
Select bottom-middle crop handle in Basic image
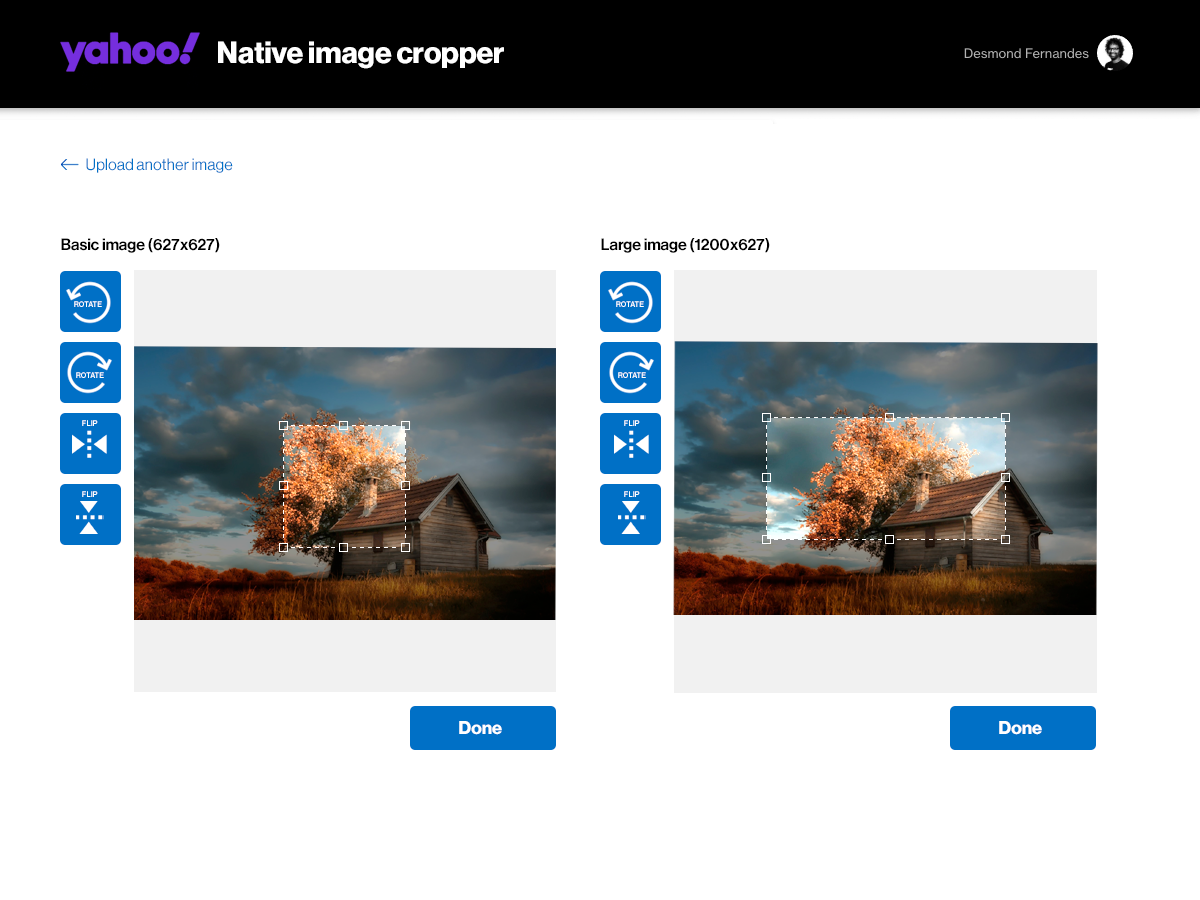343,547
